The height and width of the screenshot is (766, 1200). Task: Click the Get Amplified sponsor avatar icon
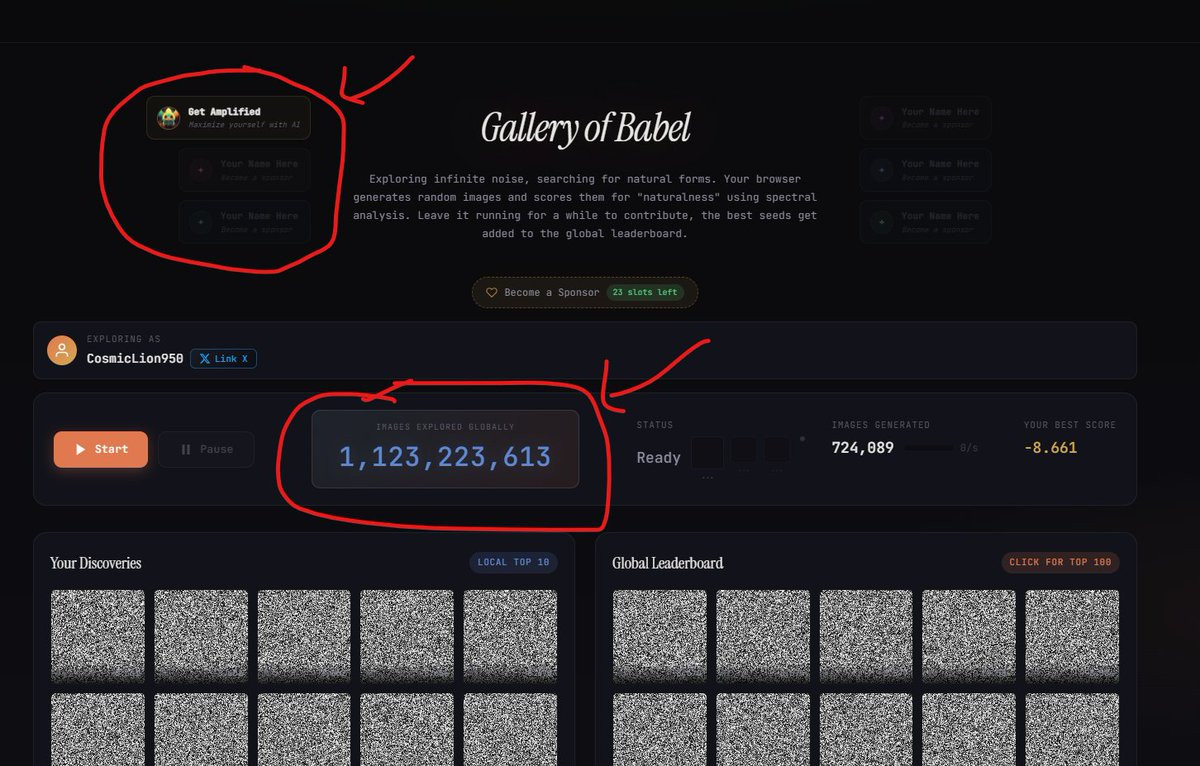pos(168,118)
